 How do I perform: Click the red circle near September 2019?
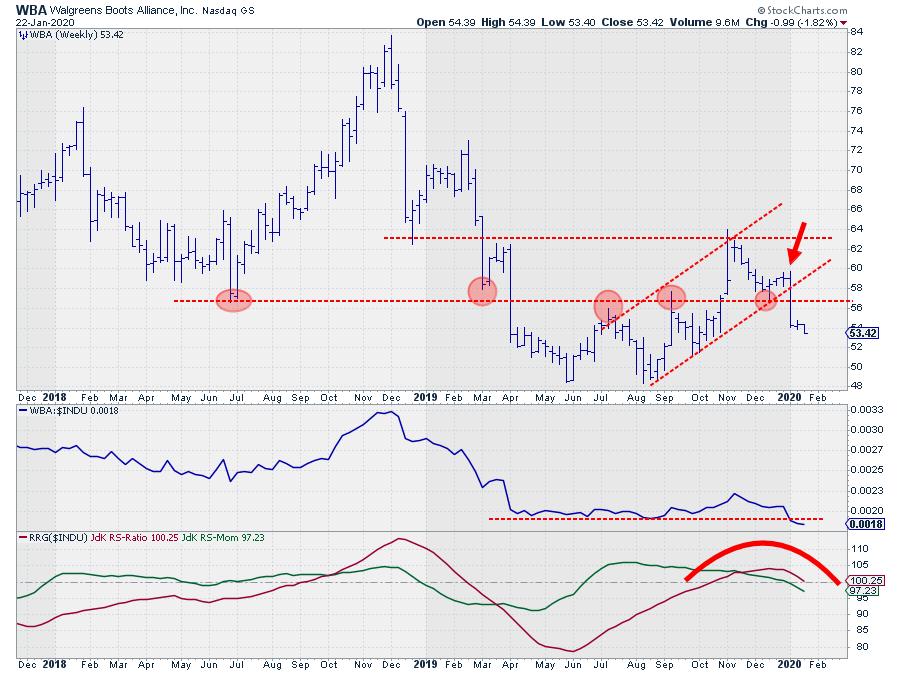[671, 296]
